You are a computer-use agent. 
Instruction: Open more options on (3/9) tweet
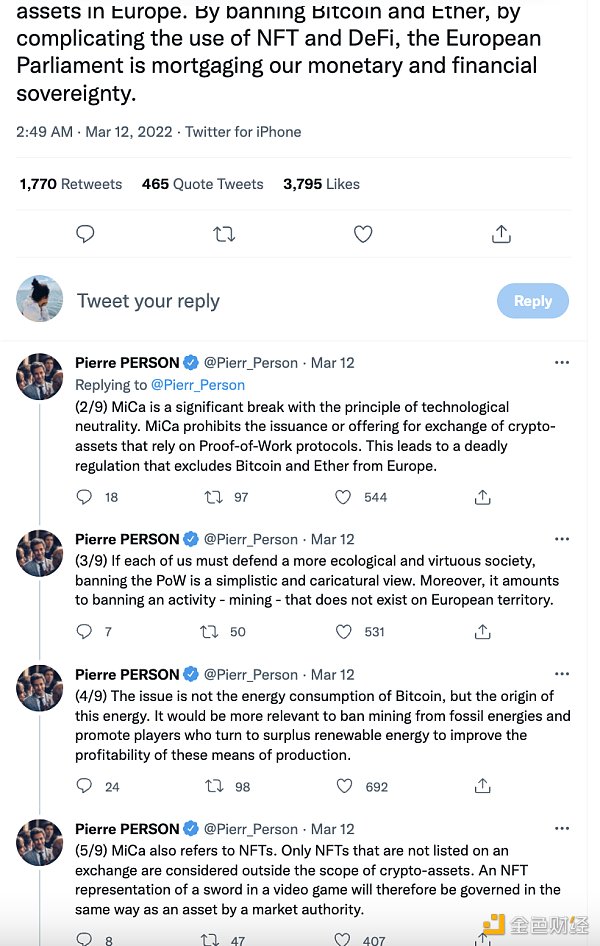pyautogui.click(x=562, y=539)
